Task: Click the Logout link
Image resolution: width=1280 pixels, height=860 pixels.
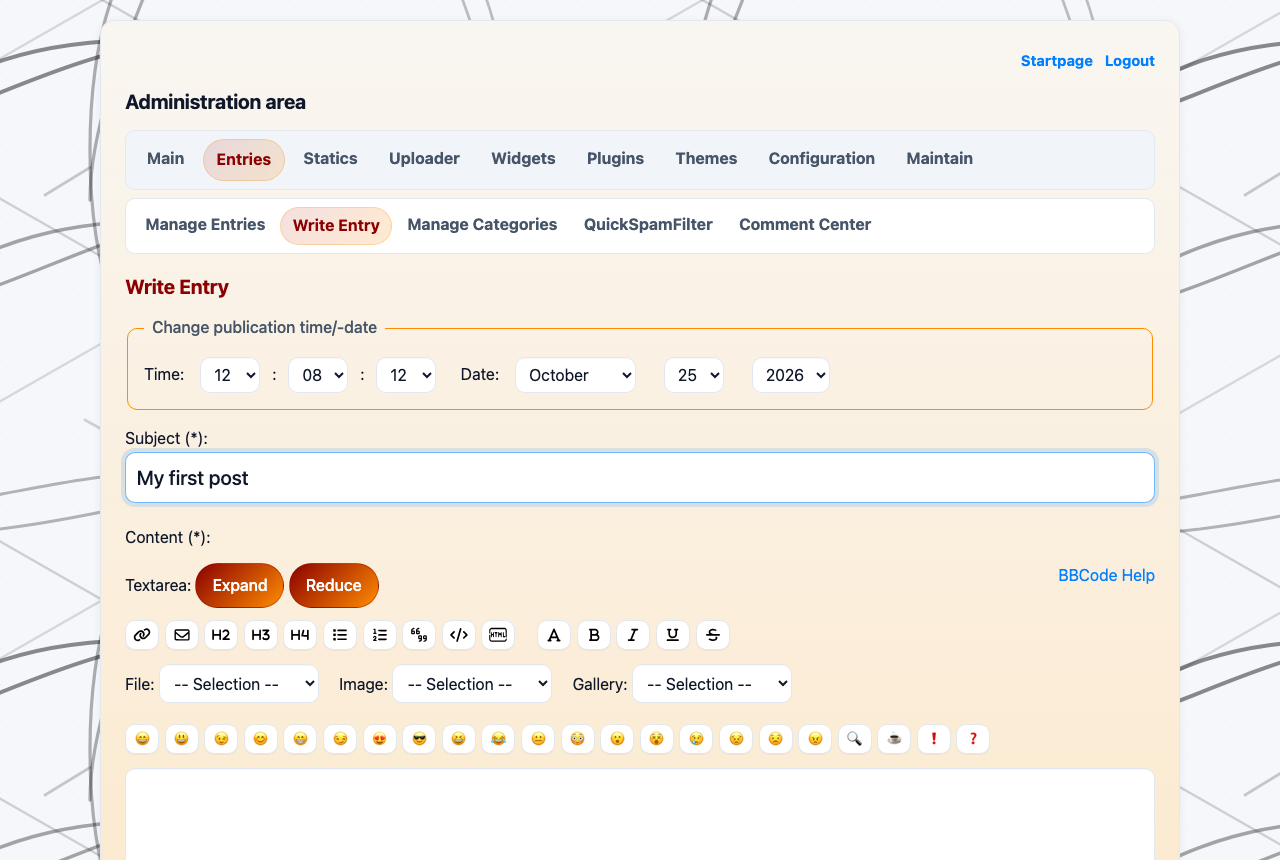Action: click(x=1130, y=61)
